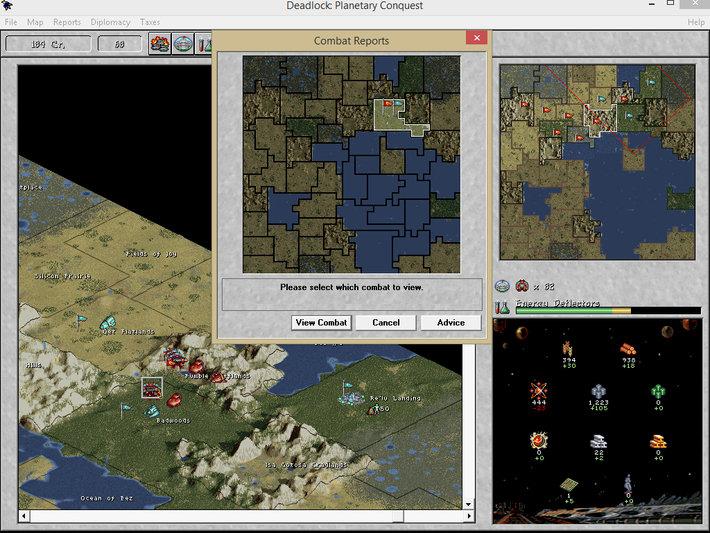Click Cancel in Combat Reports dialog
The image size is (710, 533).
[386, 322]
